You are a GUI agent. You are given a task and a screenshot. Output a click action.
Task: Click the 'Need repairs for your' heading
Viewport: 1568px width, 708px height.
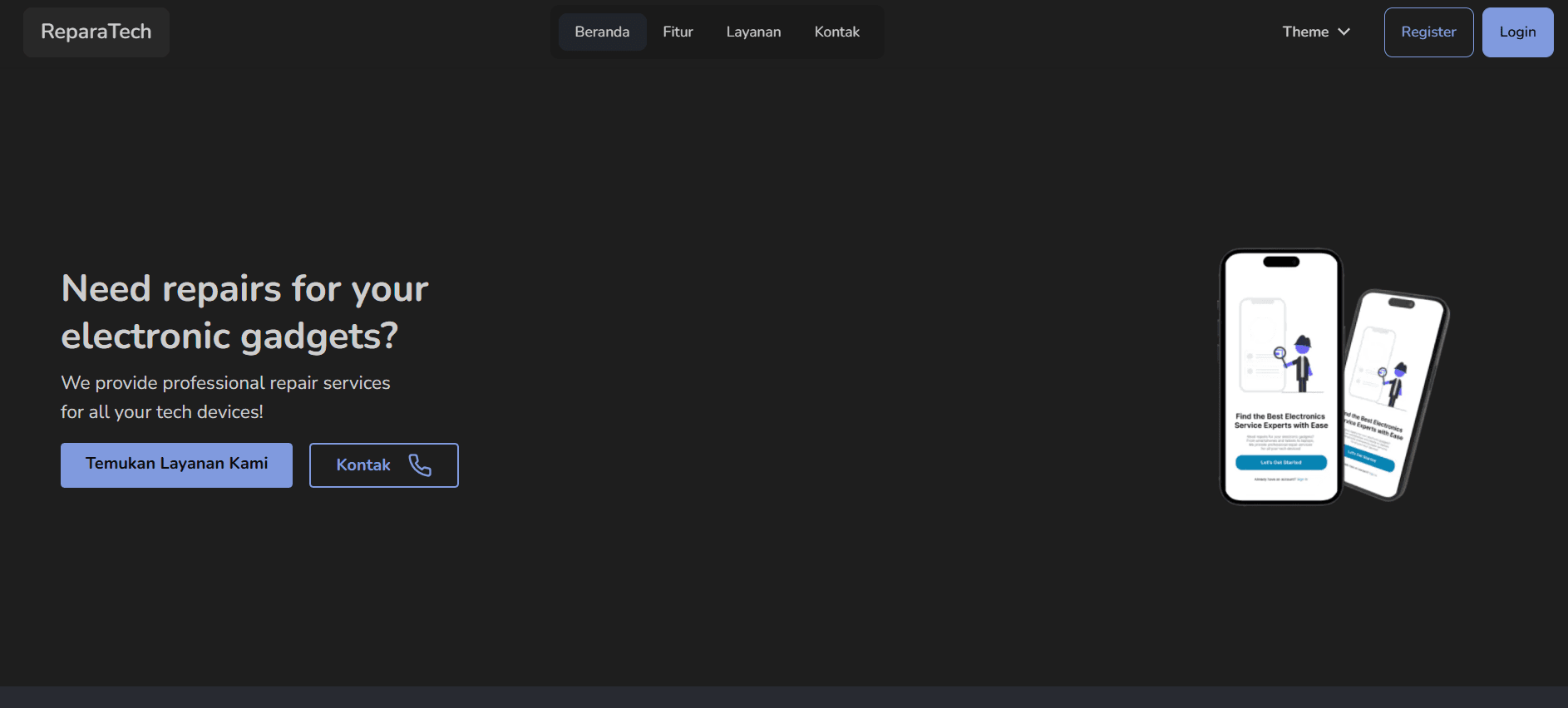[244, 289]
